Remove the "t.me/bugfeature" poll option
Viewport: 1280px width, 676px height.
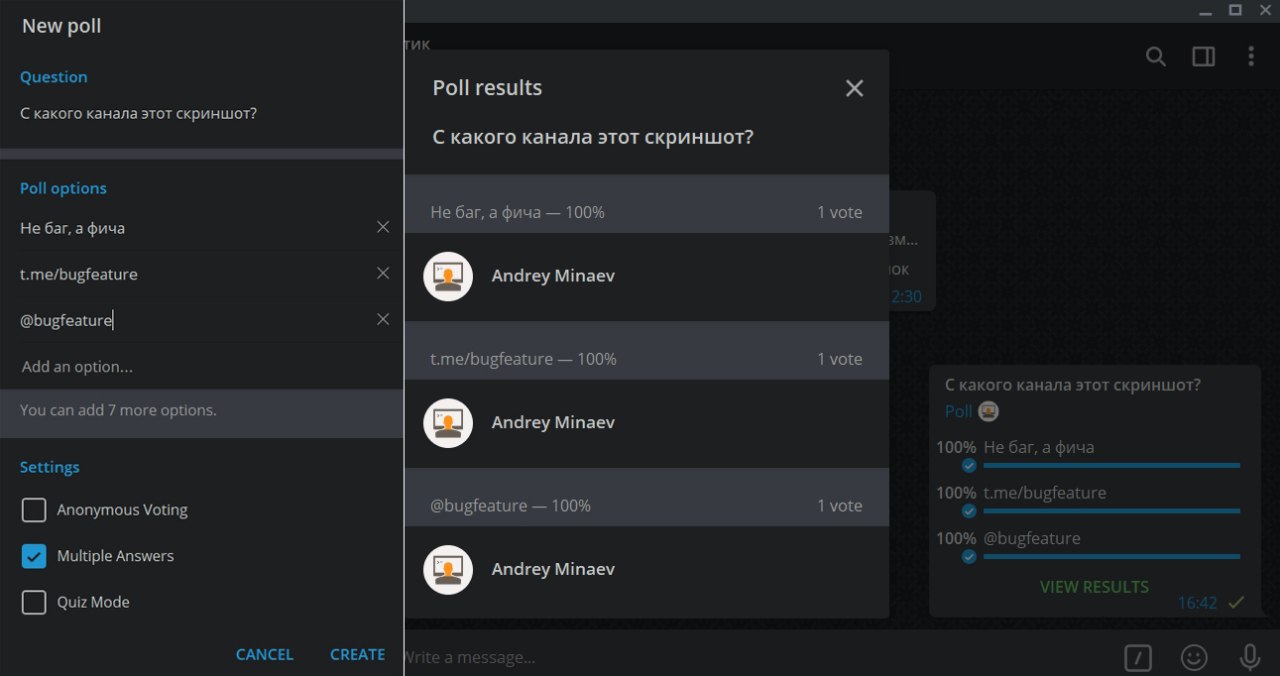pyautogui.click(x=383, y=273)
